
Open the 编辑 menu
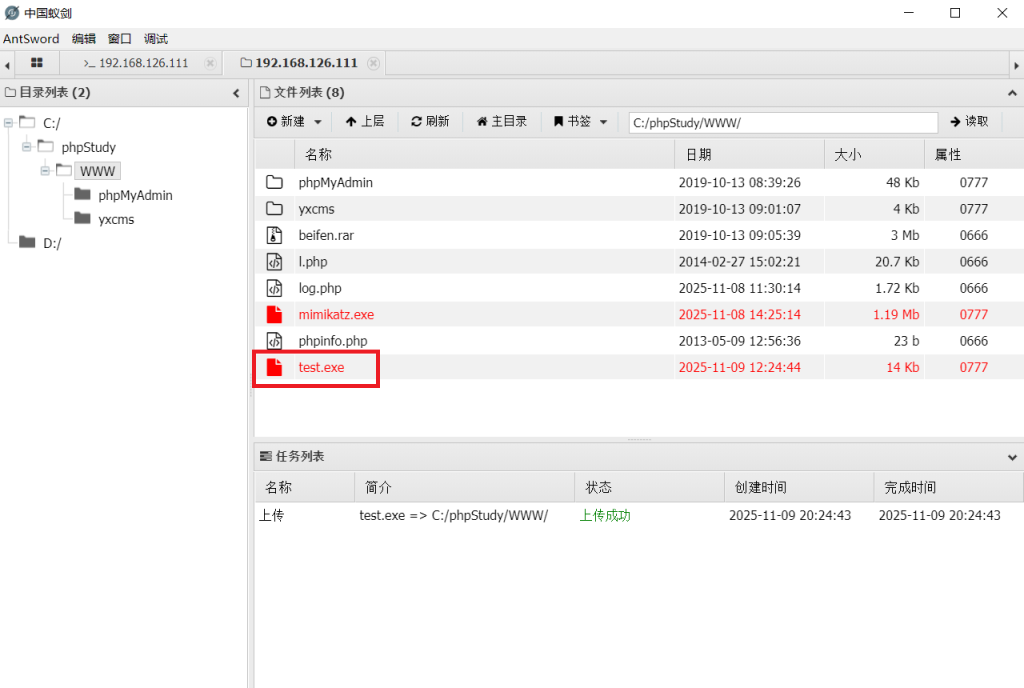point(84,39)
